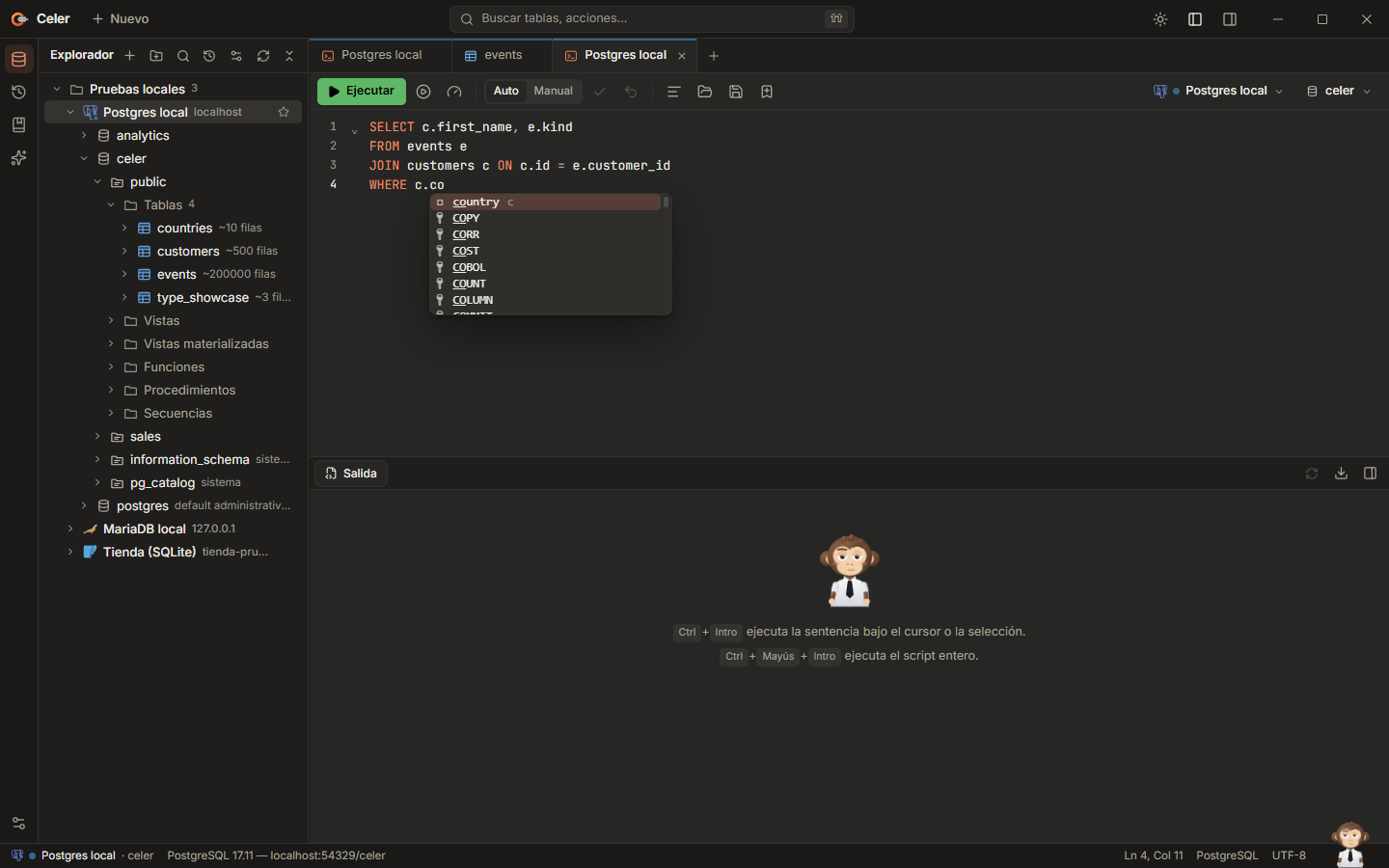Expand the analytics database node
Image resolution: width=1389 pixels, height=868 pixels.
click(x=84, y=136)
